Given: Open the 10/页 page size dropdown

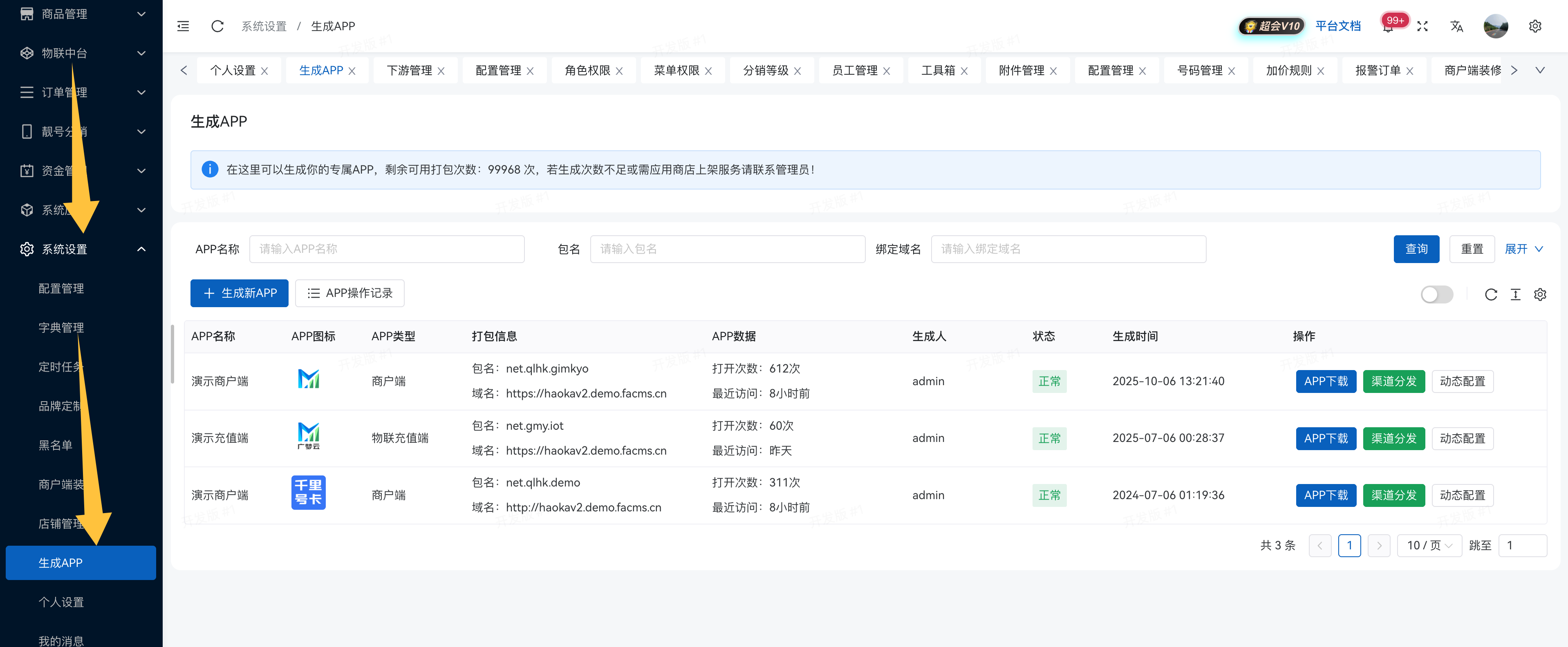Looking at the screenshot, I should pyautogui.click(x=1429, y=545).
